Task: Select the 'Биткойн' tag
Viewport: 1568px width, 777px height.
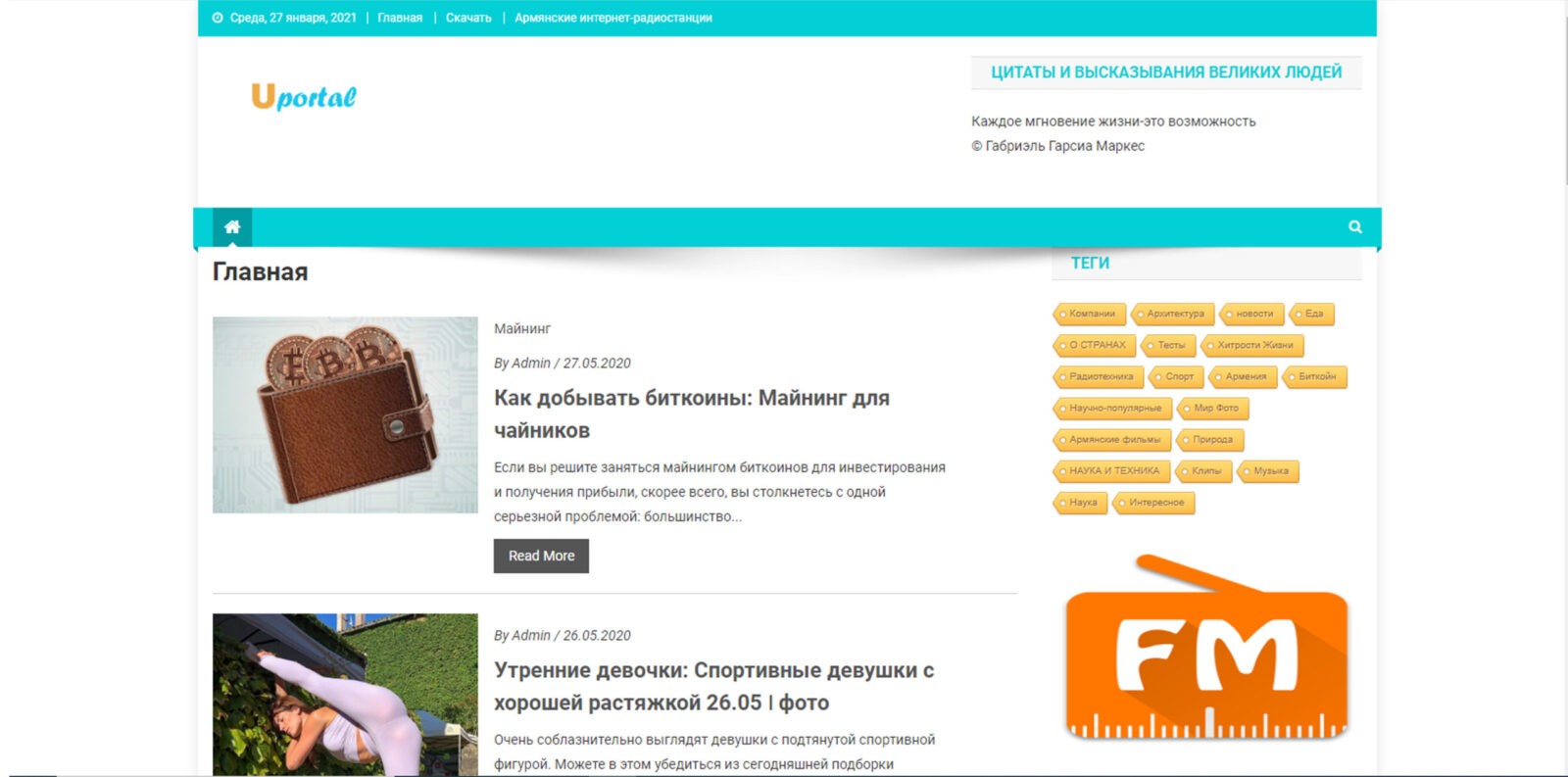Action: pos(1316,376)
